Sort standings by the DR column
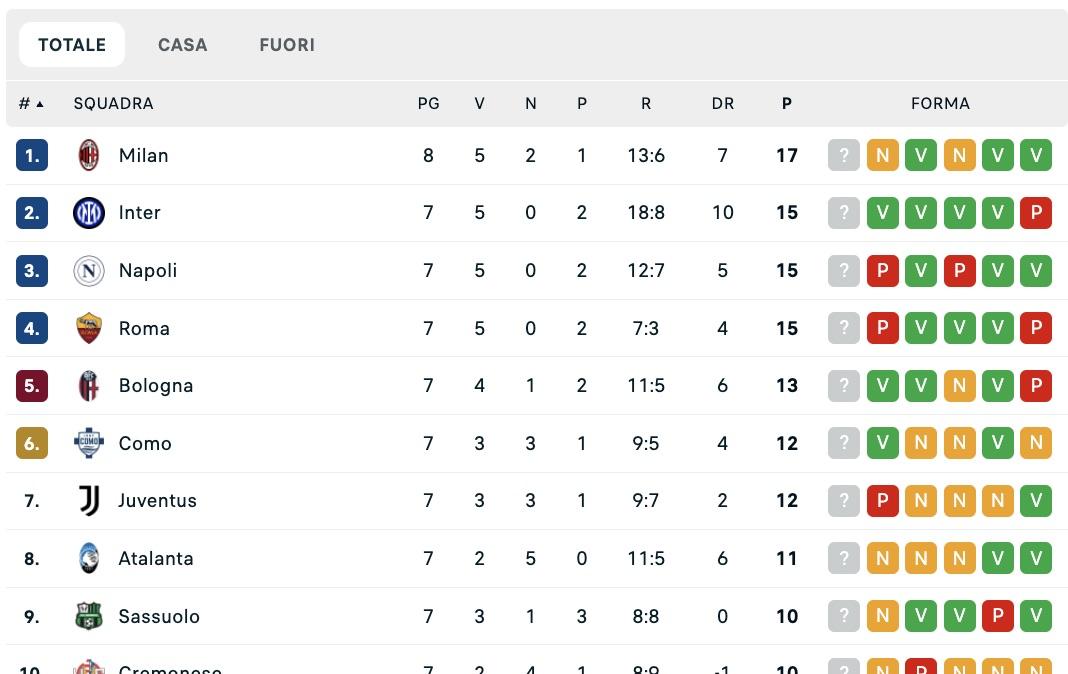 (722, 104)
